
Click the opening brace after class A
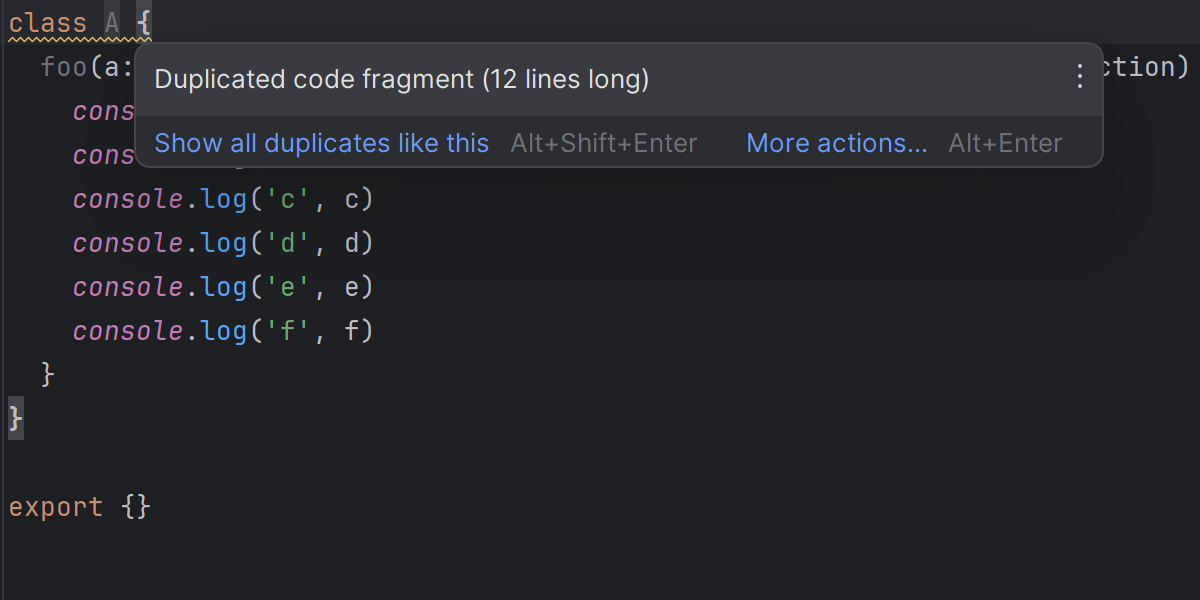pos(144,23)
